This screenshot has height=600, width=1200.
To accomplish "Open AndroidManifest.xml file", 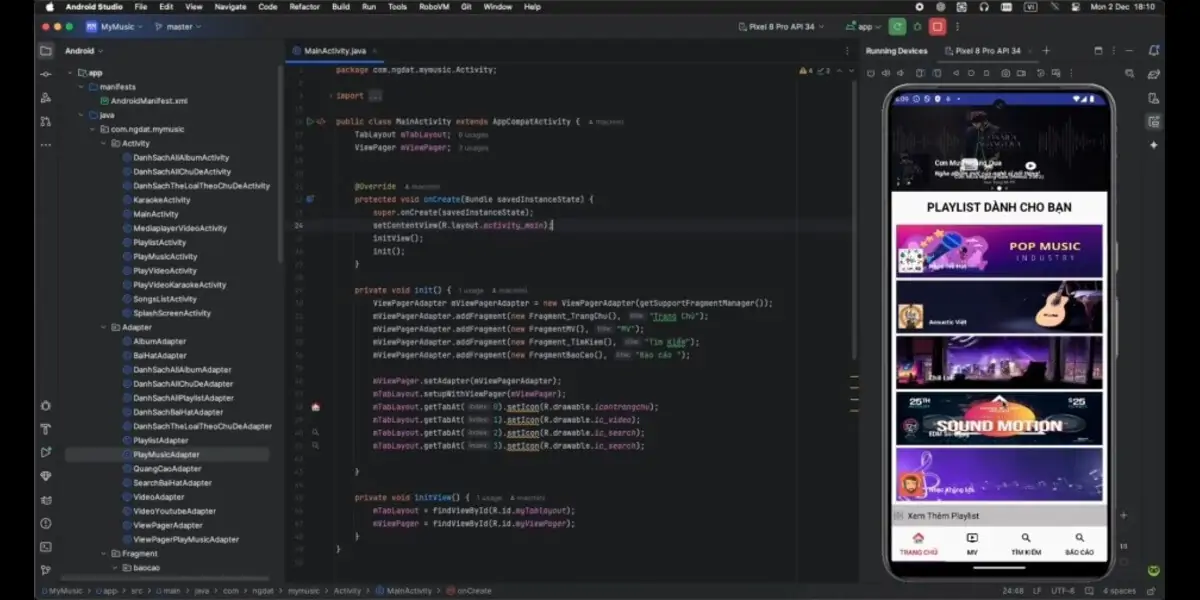I will tap(144, 101).
